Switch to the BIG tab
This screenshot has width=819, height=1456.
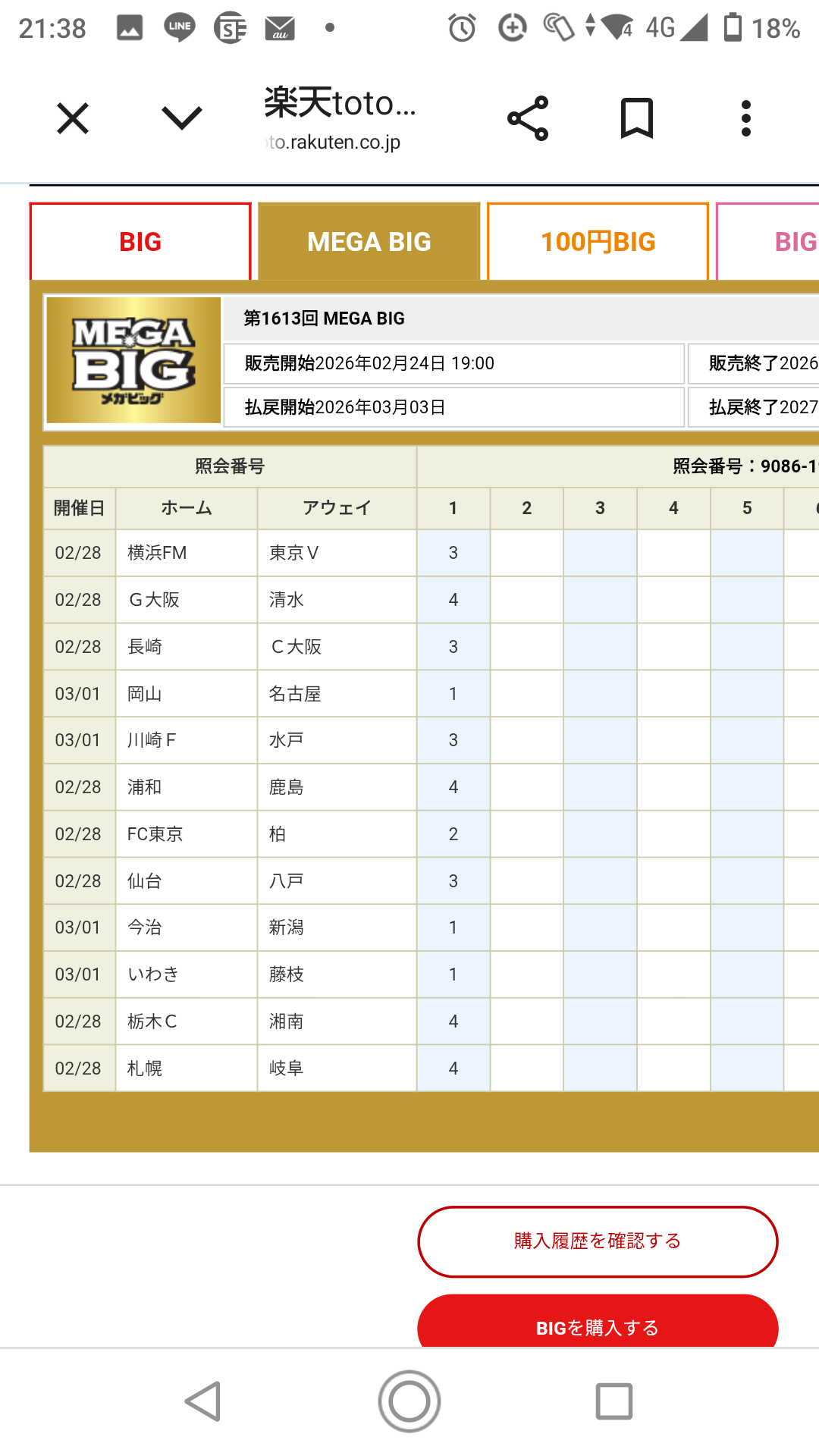pos(140,242)
